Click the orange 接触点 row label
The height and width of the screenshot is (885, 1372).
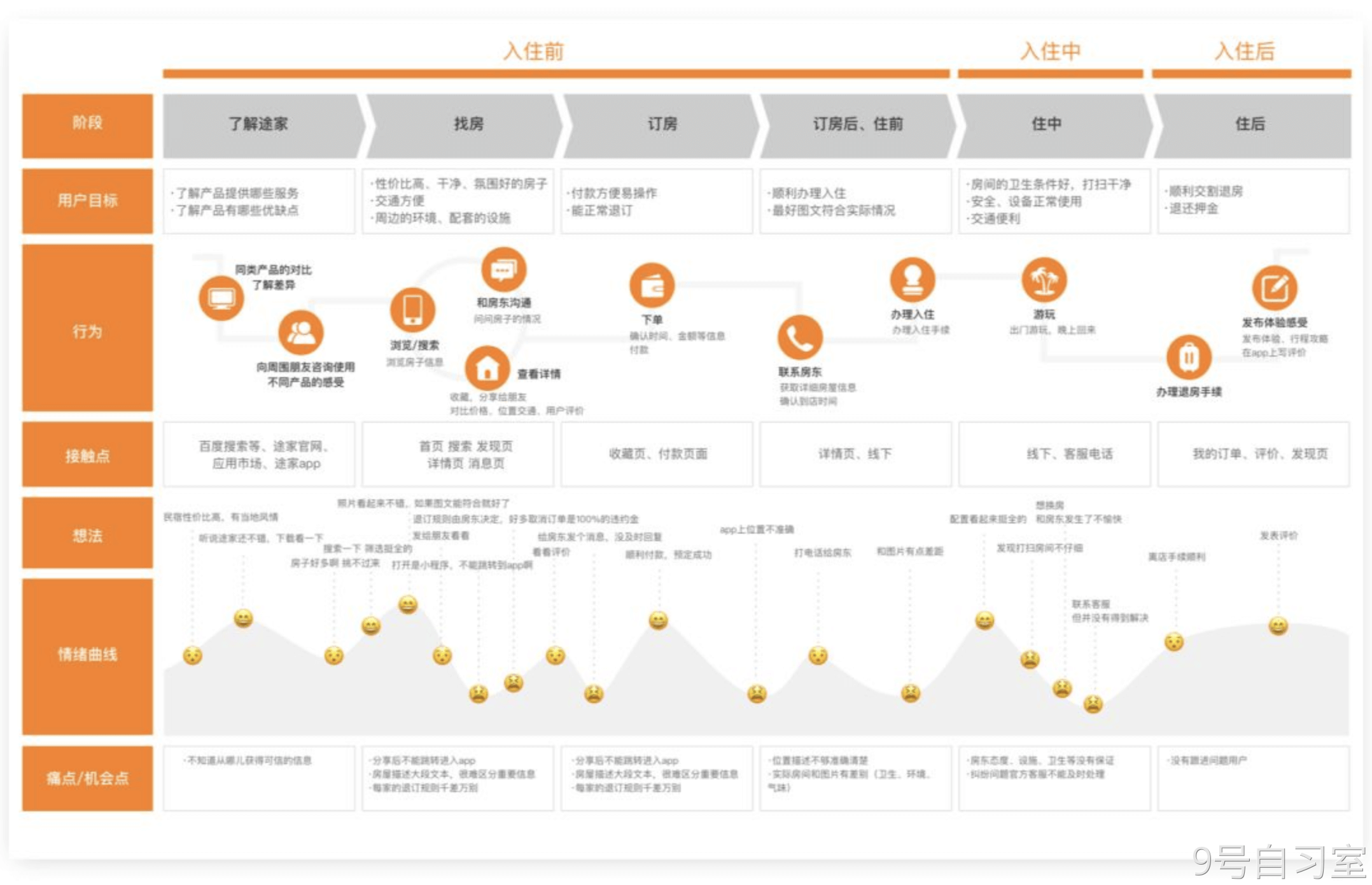pyautogui.click(x=87, y=454)
